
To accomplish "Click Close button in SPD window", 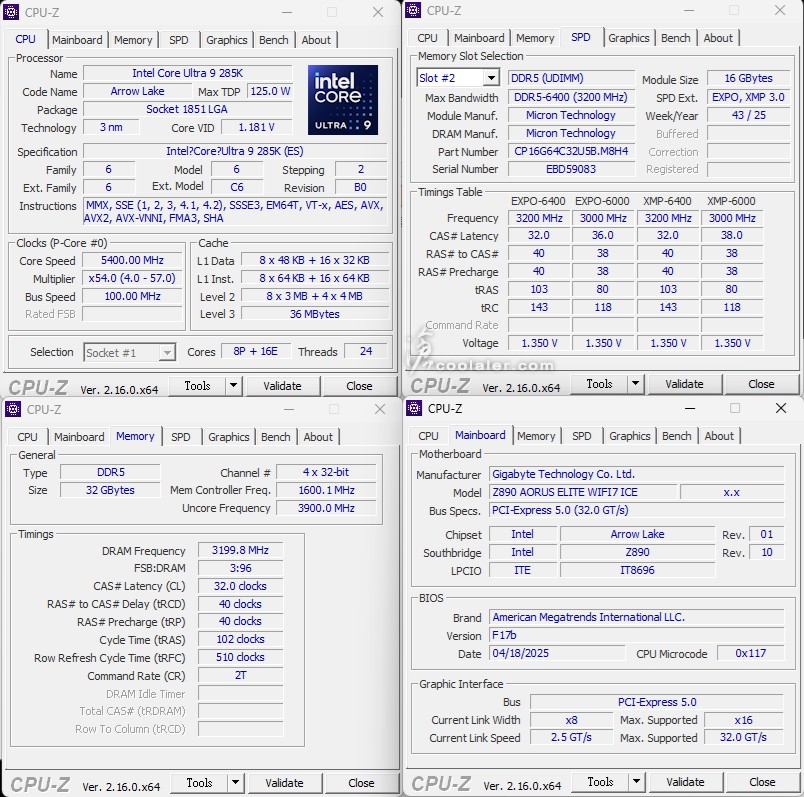I will point(761,384).
